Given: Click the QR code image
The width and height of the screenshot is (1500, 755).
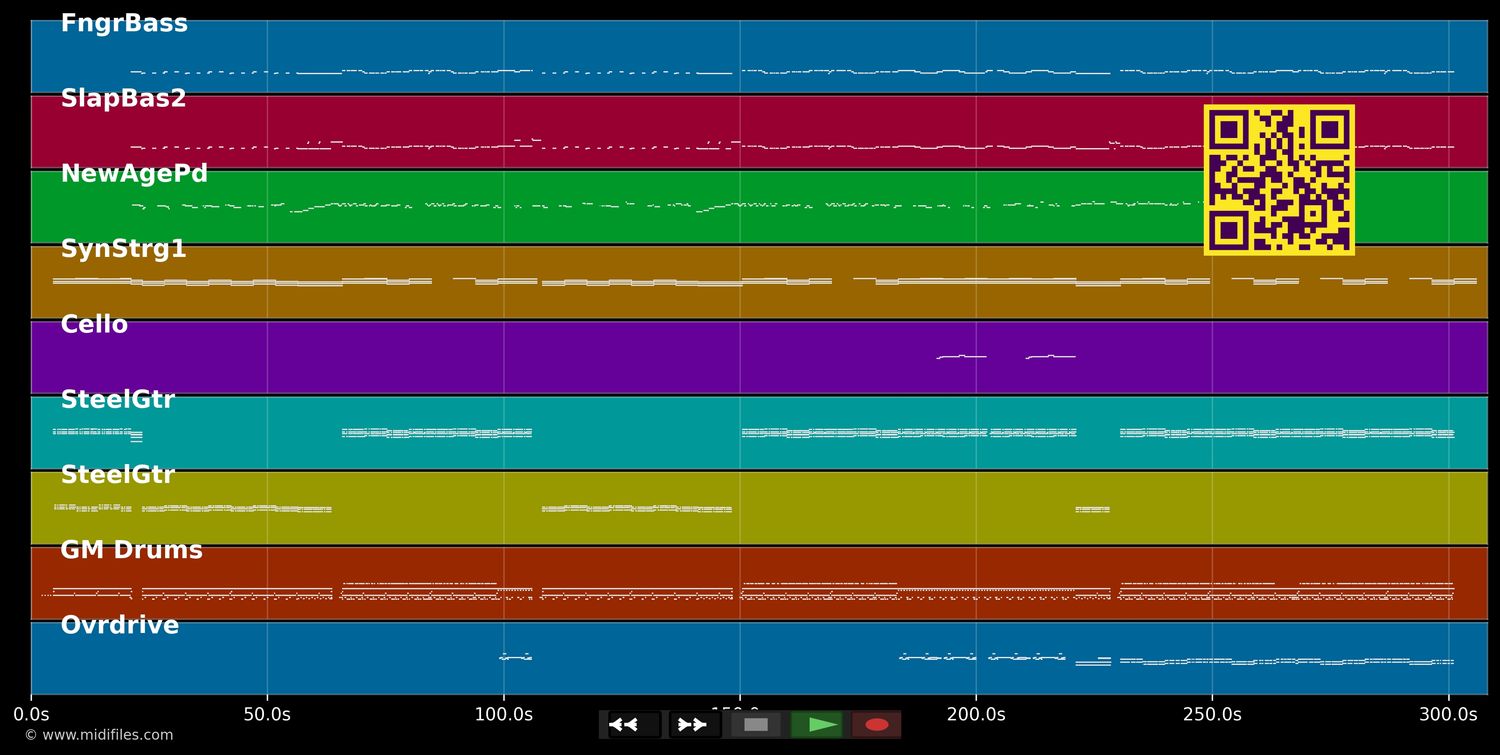Looking at the screenshot, I should 1279,180.
